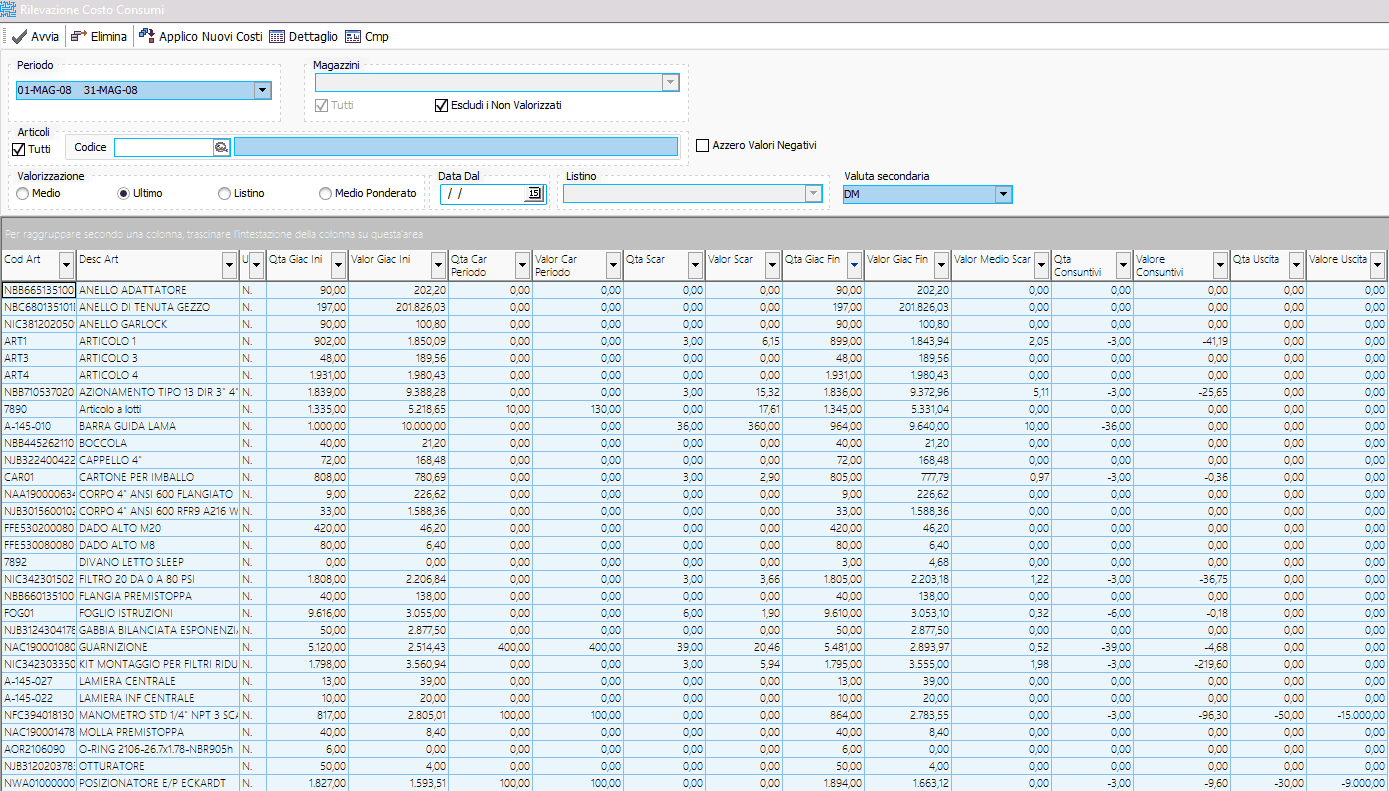Click the article description field beside Codice
1389x791 pixels.
[x=456, y=147]
